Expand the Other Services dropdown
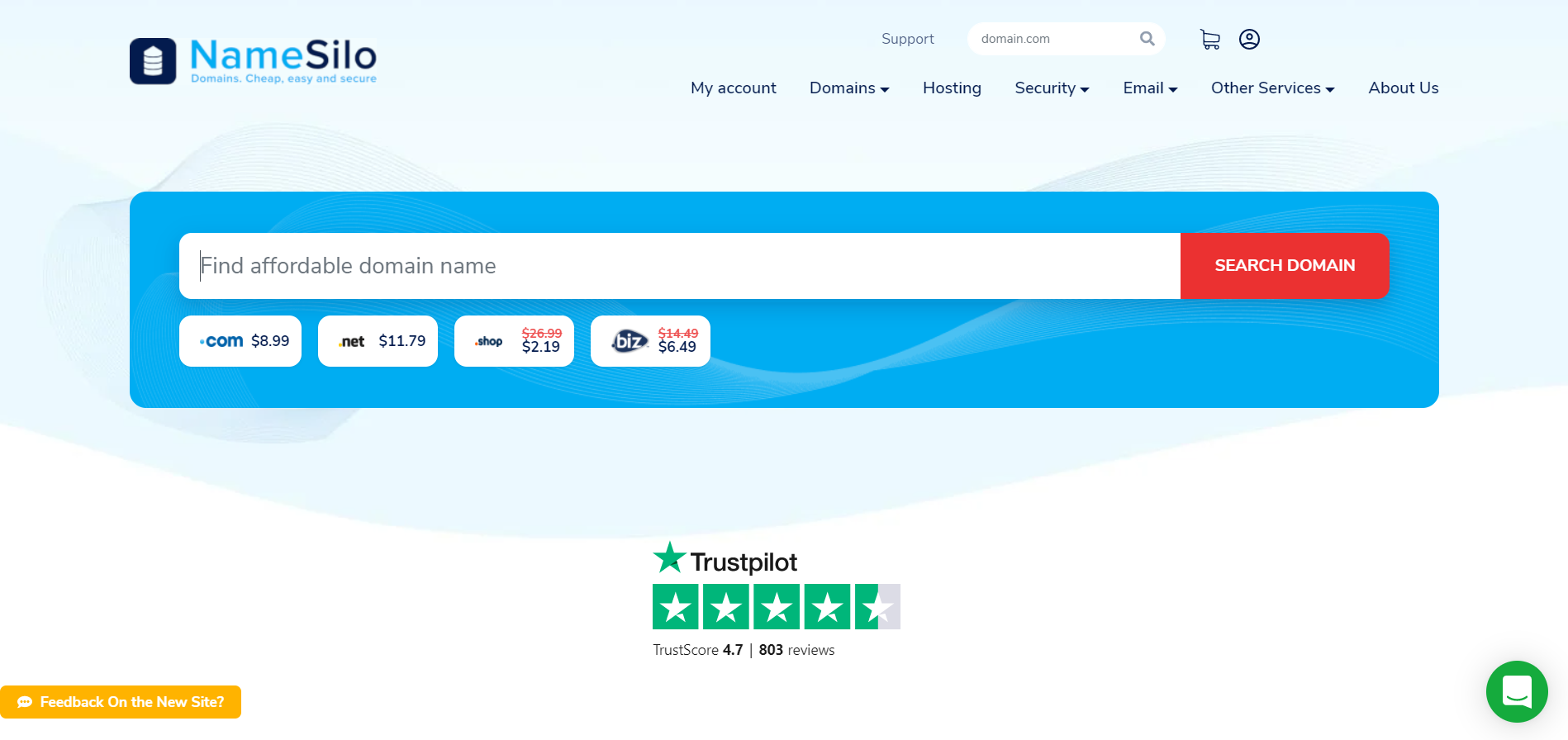Viewport: 1568px width, 740px height. click(1272, 88)
